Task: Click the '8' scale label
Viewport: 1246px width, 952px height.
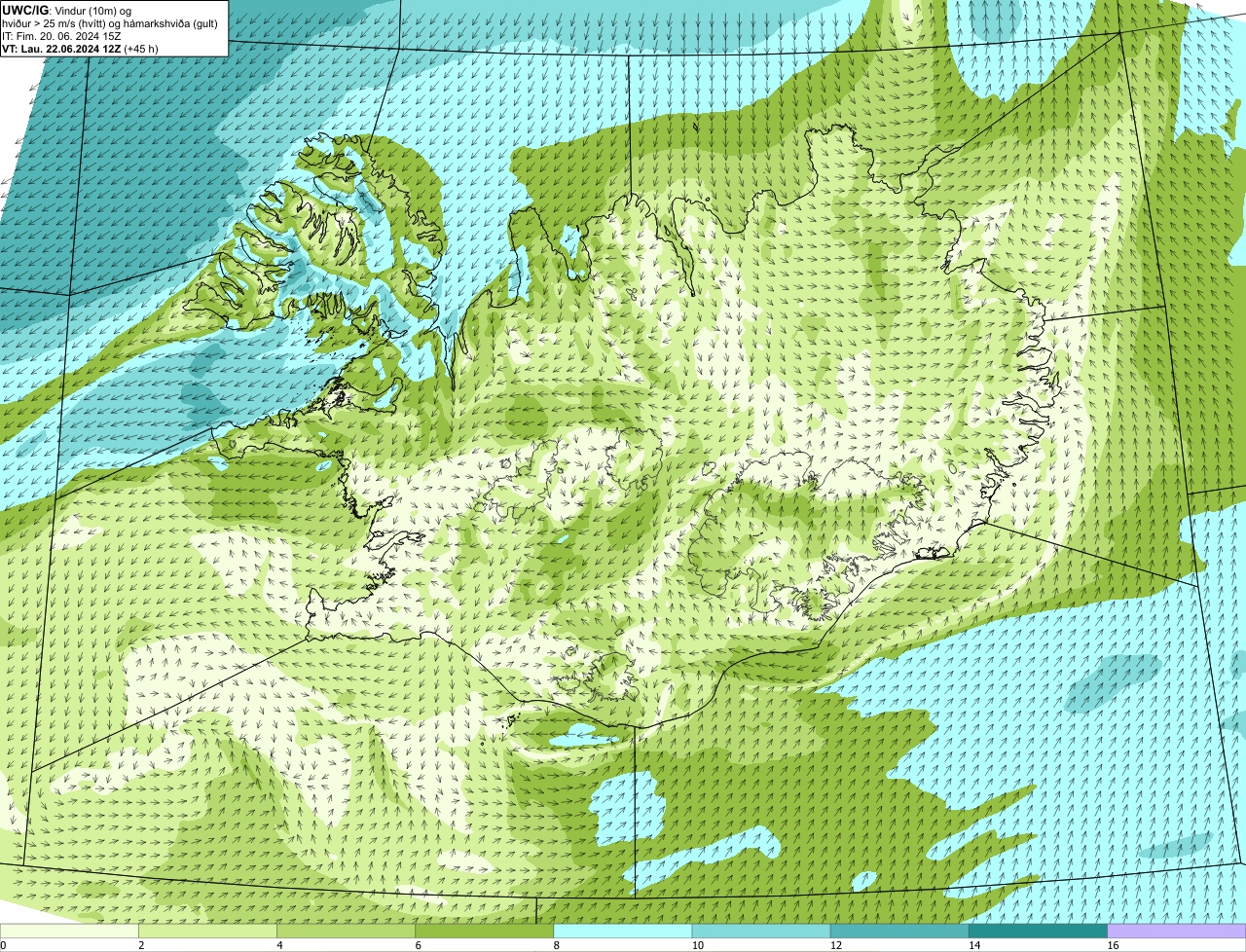Action: [557, 945]
